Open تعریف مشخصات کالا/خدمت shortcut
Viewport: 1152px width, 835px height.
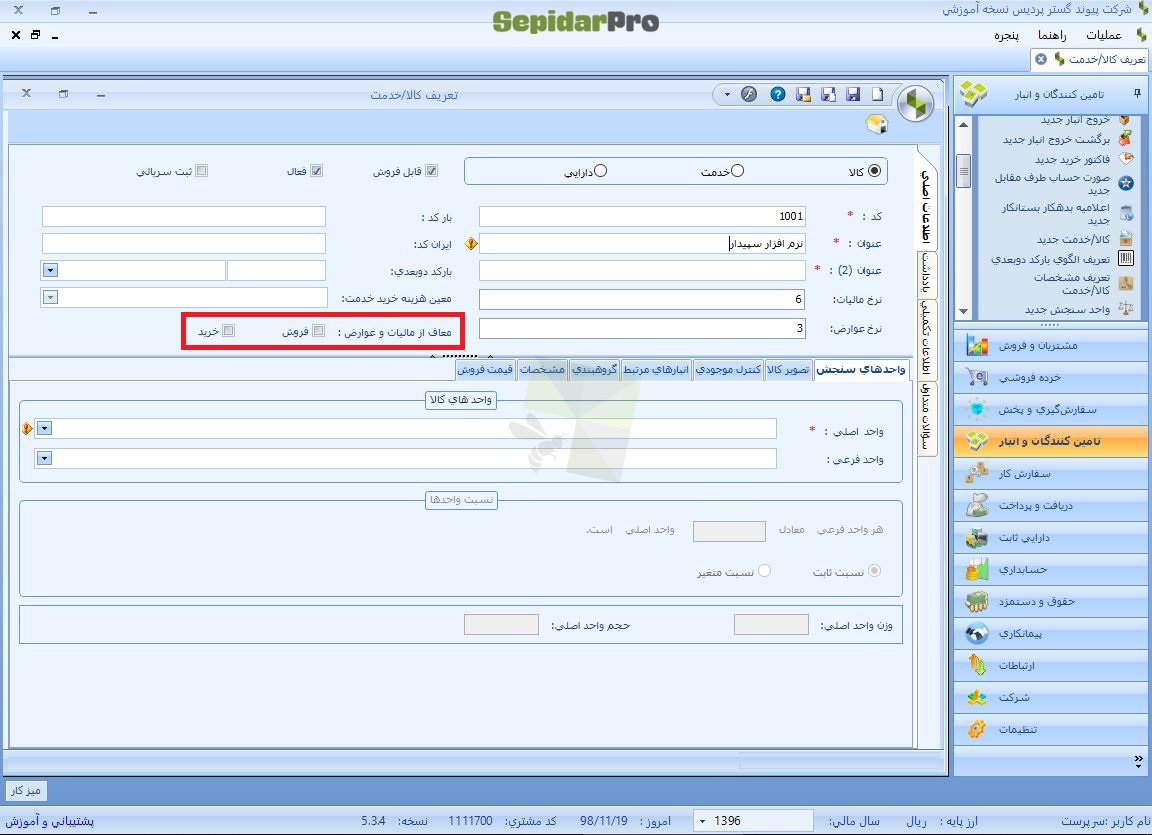(x=1072, y=283)
